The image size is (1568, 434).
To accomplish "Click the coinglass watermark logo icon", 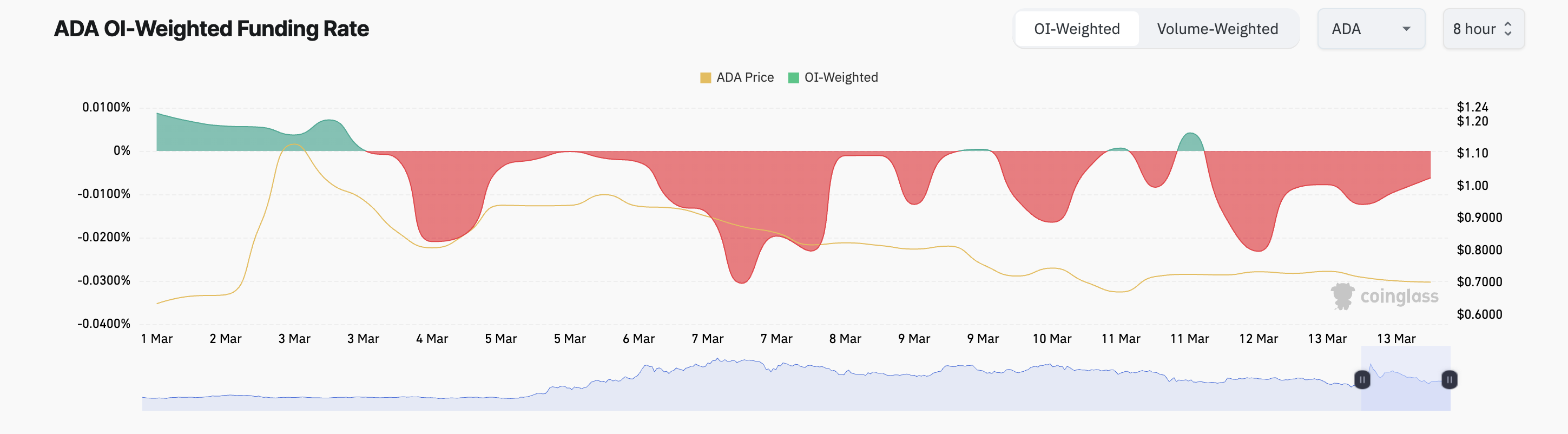I will click(x=1342, y=297).
